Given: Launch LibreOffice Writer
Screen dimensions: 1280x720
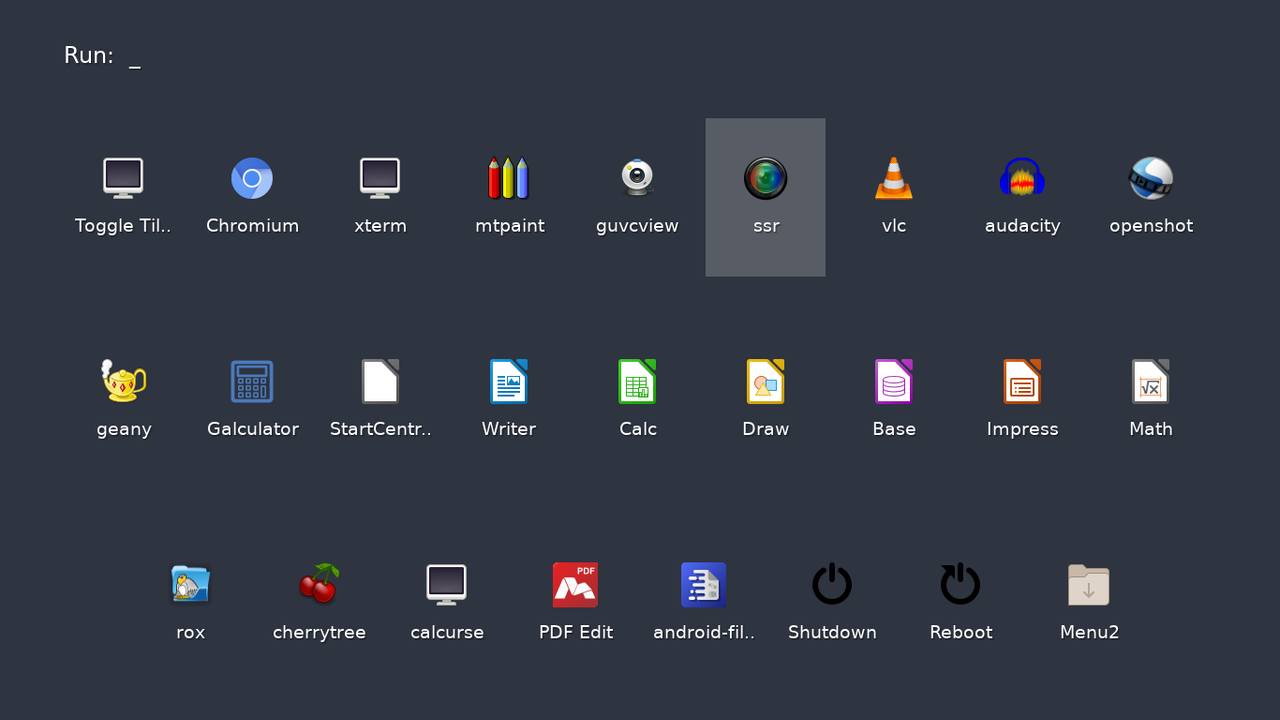Looking at the screenshot, I should (x=509, y=381).
